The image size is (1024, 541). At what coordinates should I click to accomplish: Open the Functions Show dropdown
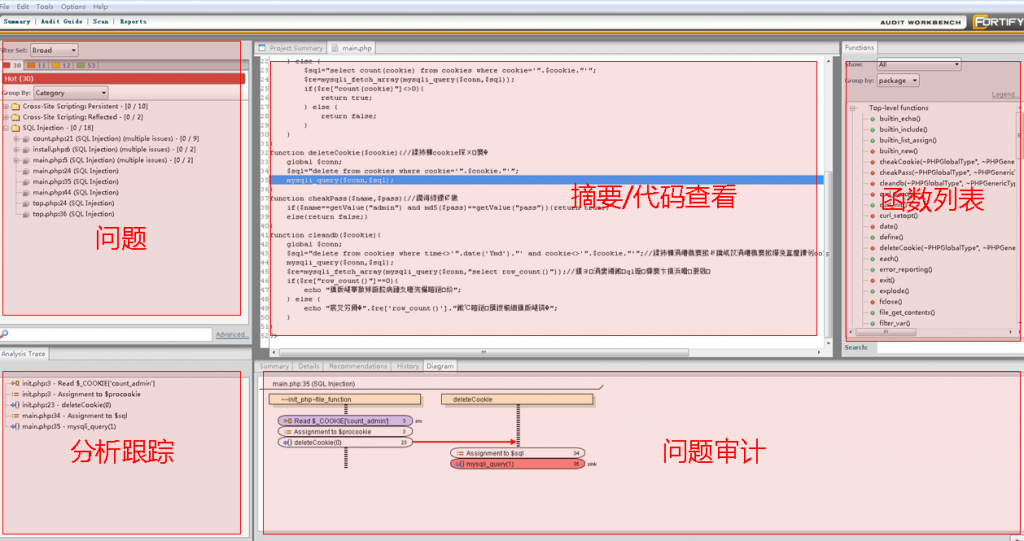pyautogui.click(x=917, y=65)
